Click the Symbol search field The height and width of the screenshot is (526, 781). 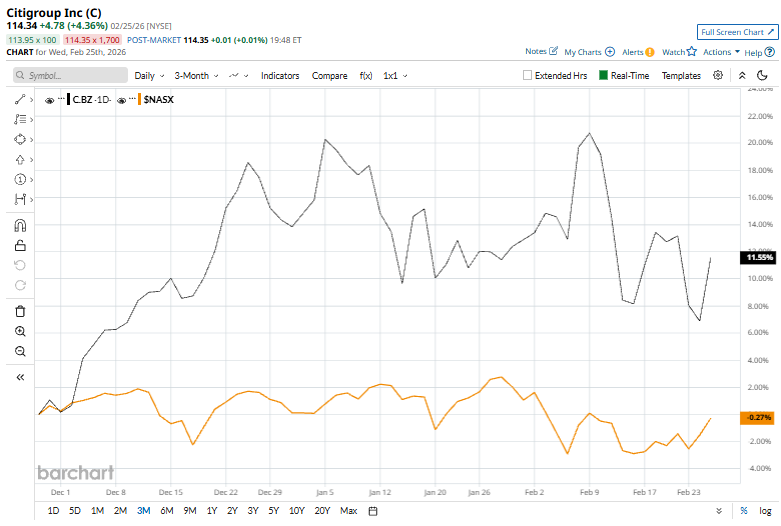pyautogui.click(x=70, y=75)
